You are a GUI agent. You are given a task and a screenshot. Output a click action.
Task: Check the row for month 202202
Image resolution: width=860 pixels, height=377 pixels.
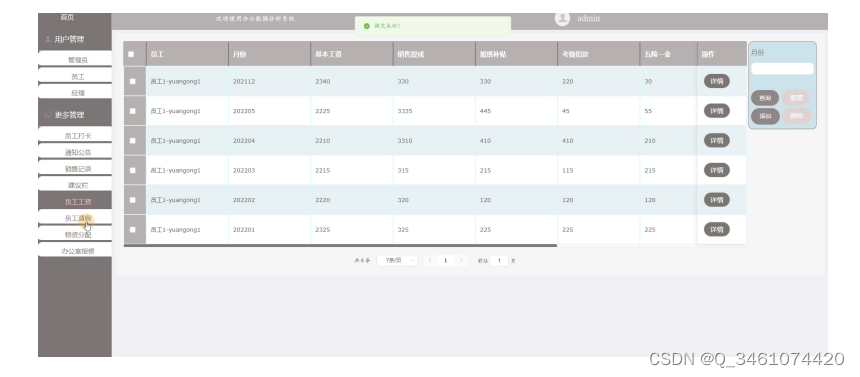pos(132,200)
